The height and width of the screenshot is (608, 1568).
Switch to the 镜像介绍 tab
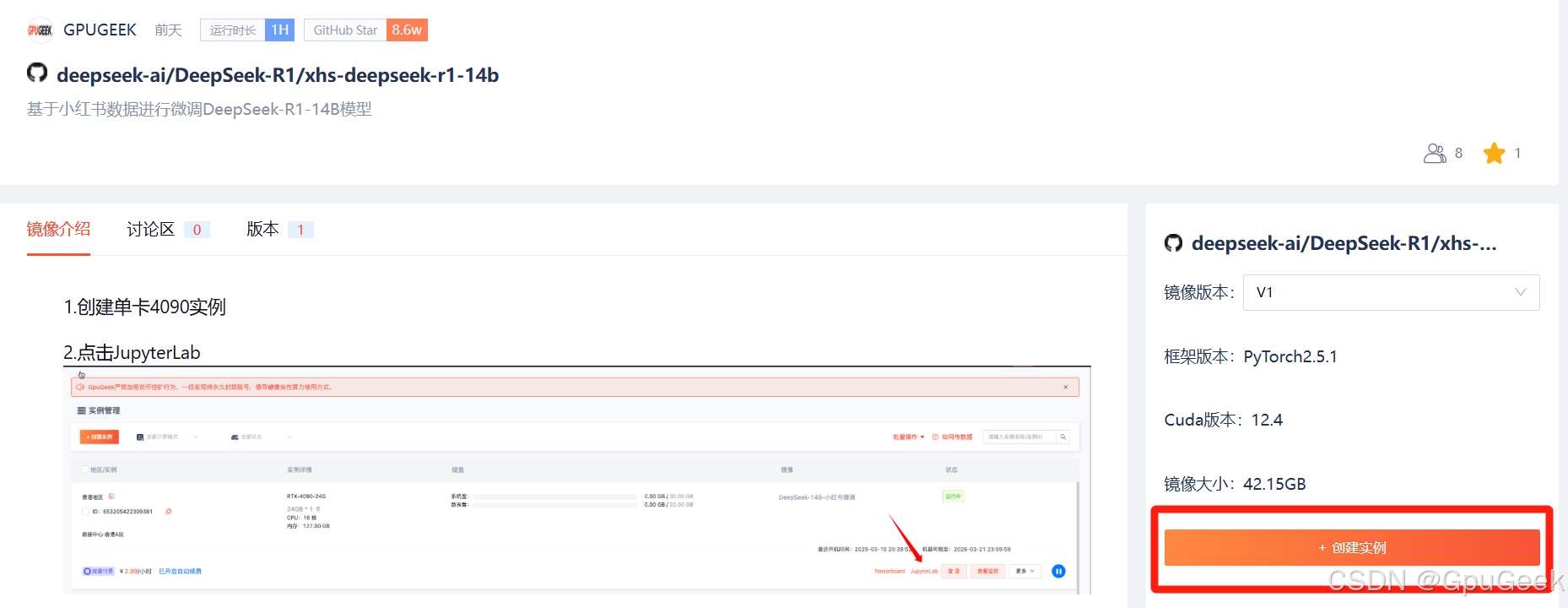click(x=58, y=229)
